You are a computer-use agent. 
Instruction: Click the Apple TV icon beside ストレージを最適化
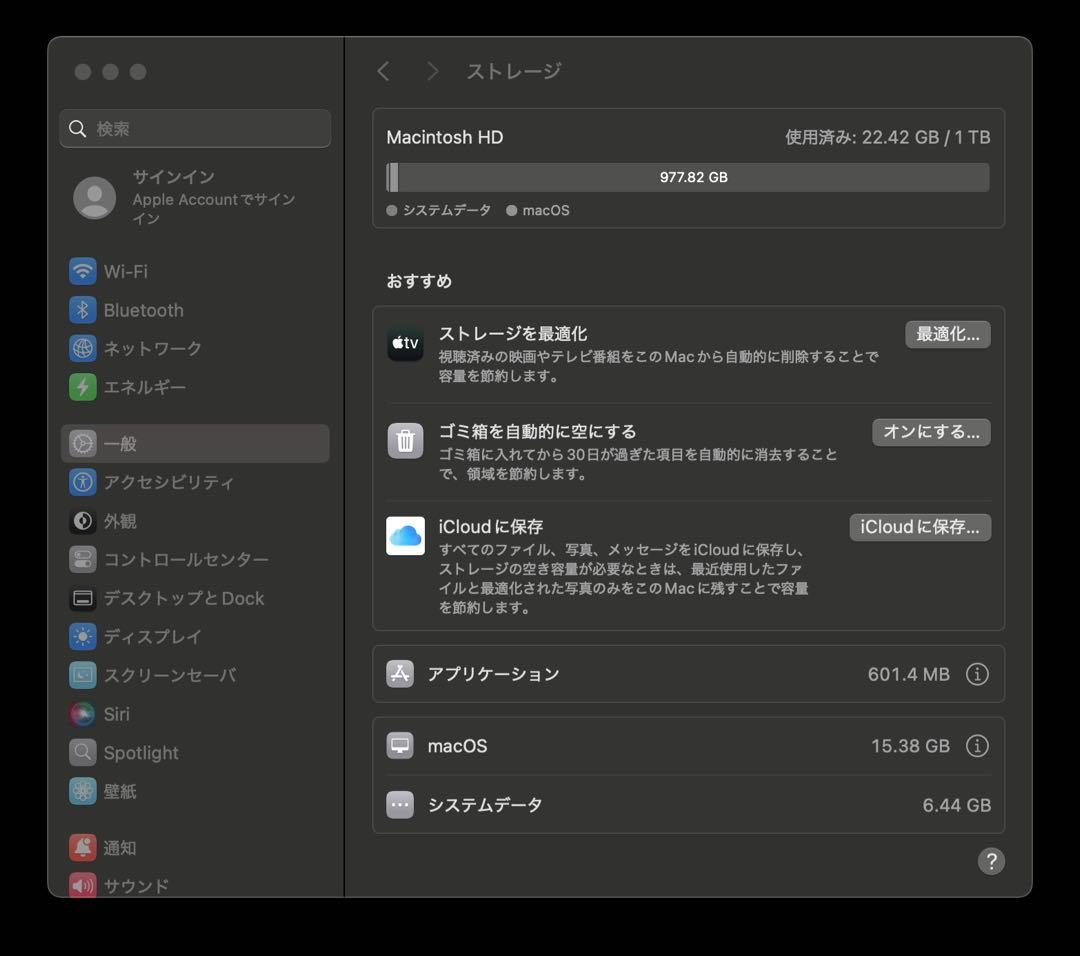tap(405, 343)
